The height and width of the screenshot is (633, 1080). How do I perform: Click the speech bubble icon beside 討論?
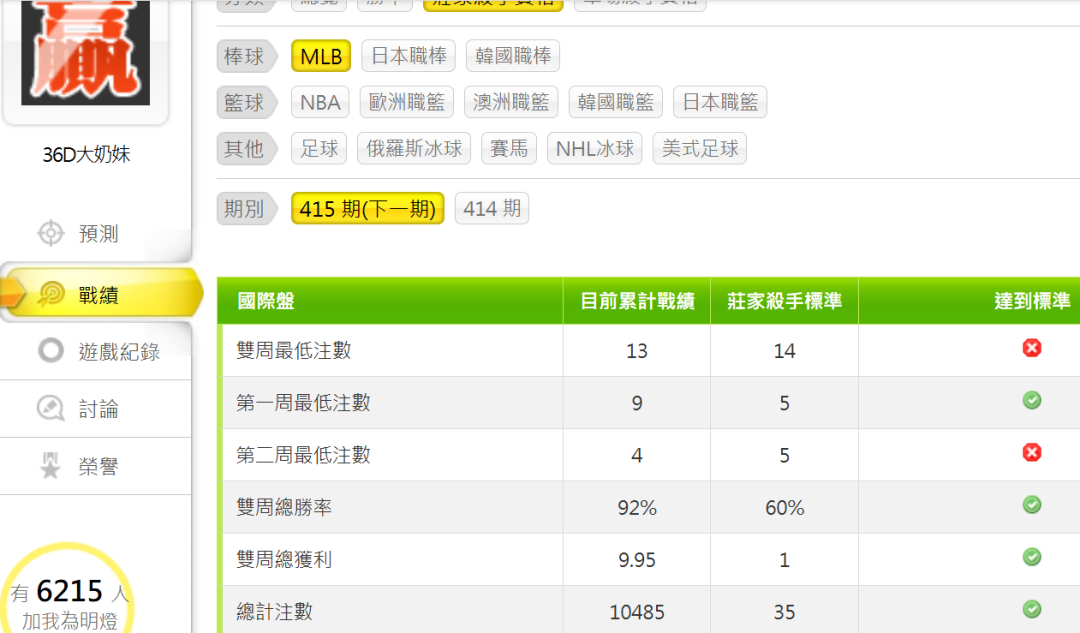pyautogui.click(x=50, y=408)
